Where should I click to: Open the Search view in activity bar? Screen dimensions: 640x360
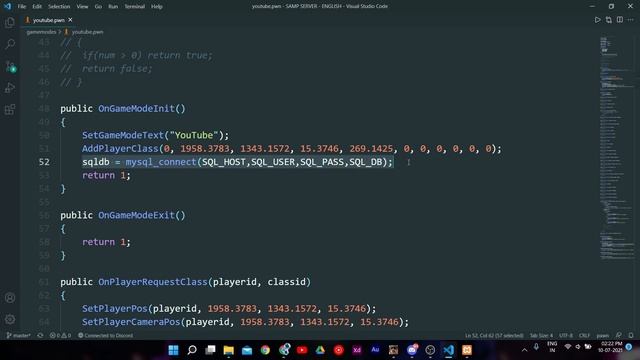click(x=10, y=44)
